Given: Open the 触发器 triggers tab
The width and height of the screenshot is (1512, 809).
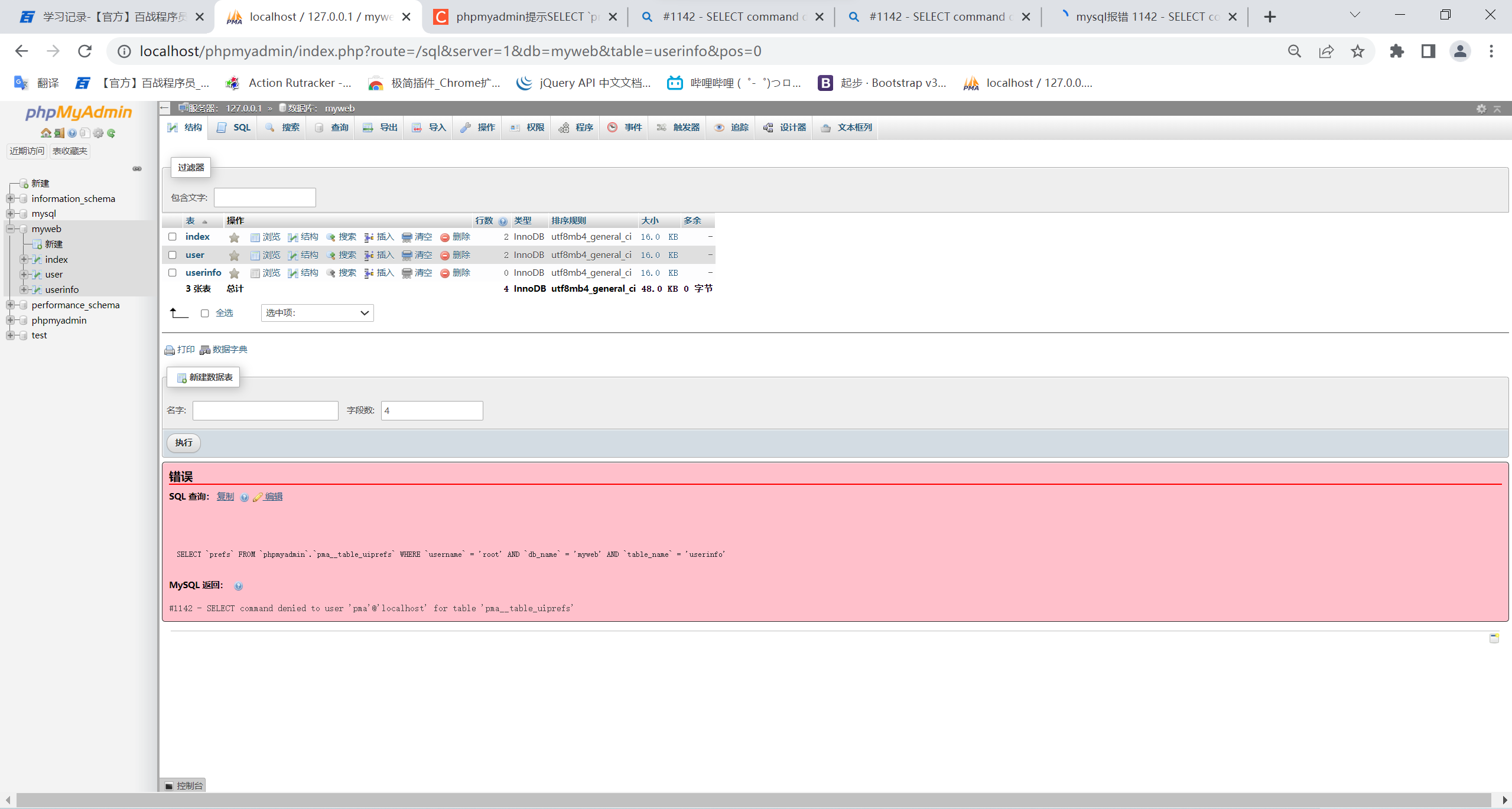Looking at the screenshot, I should point(678,128).
